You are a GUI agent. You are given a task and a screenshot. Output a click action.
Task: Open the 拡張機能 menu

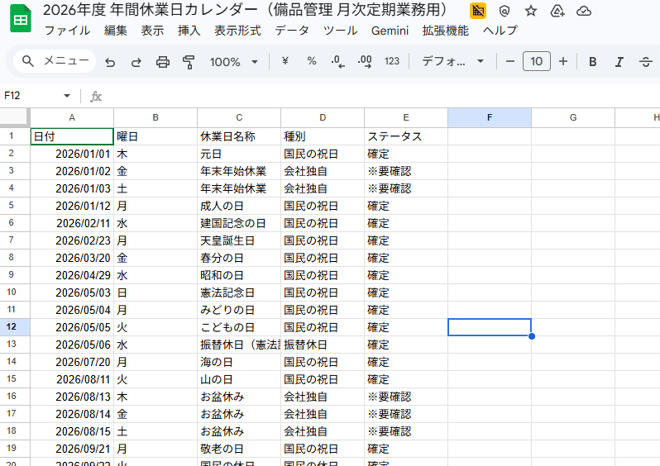pyautogui.click(x=445, y=31)
